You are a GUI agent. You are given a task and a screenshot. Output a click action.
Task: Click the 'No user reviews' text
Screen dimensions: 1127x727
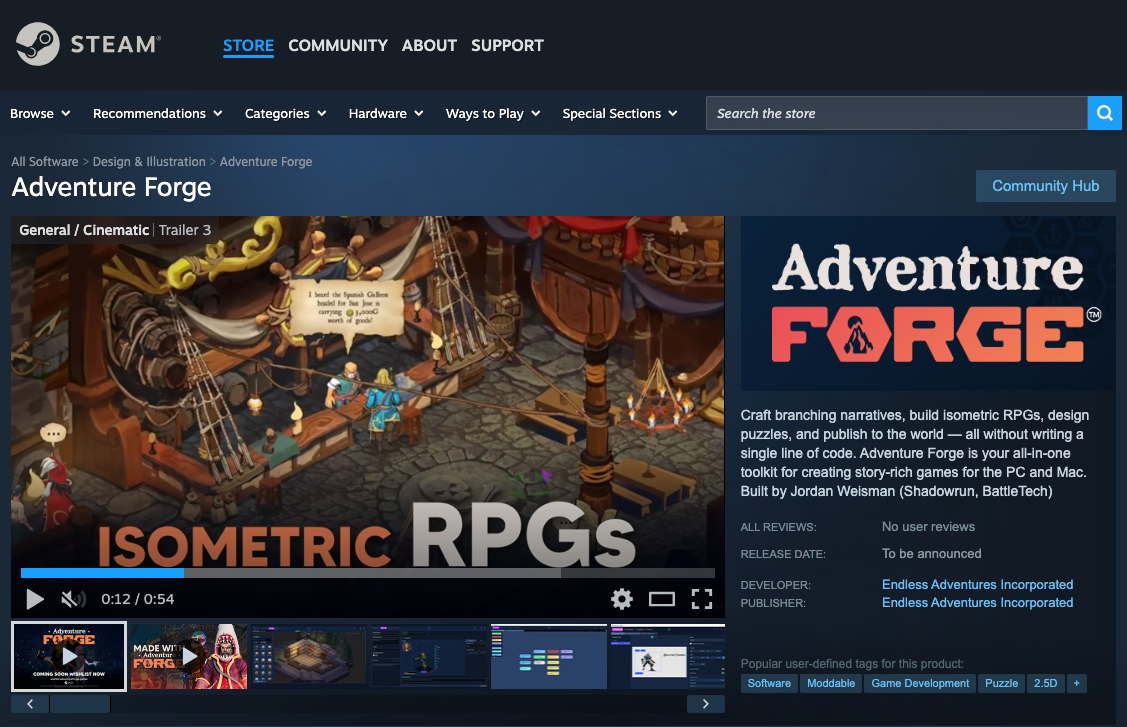pos(928,526)
